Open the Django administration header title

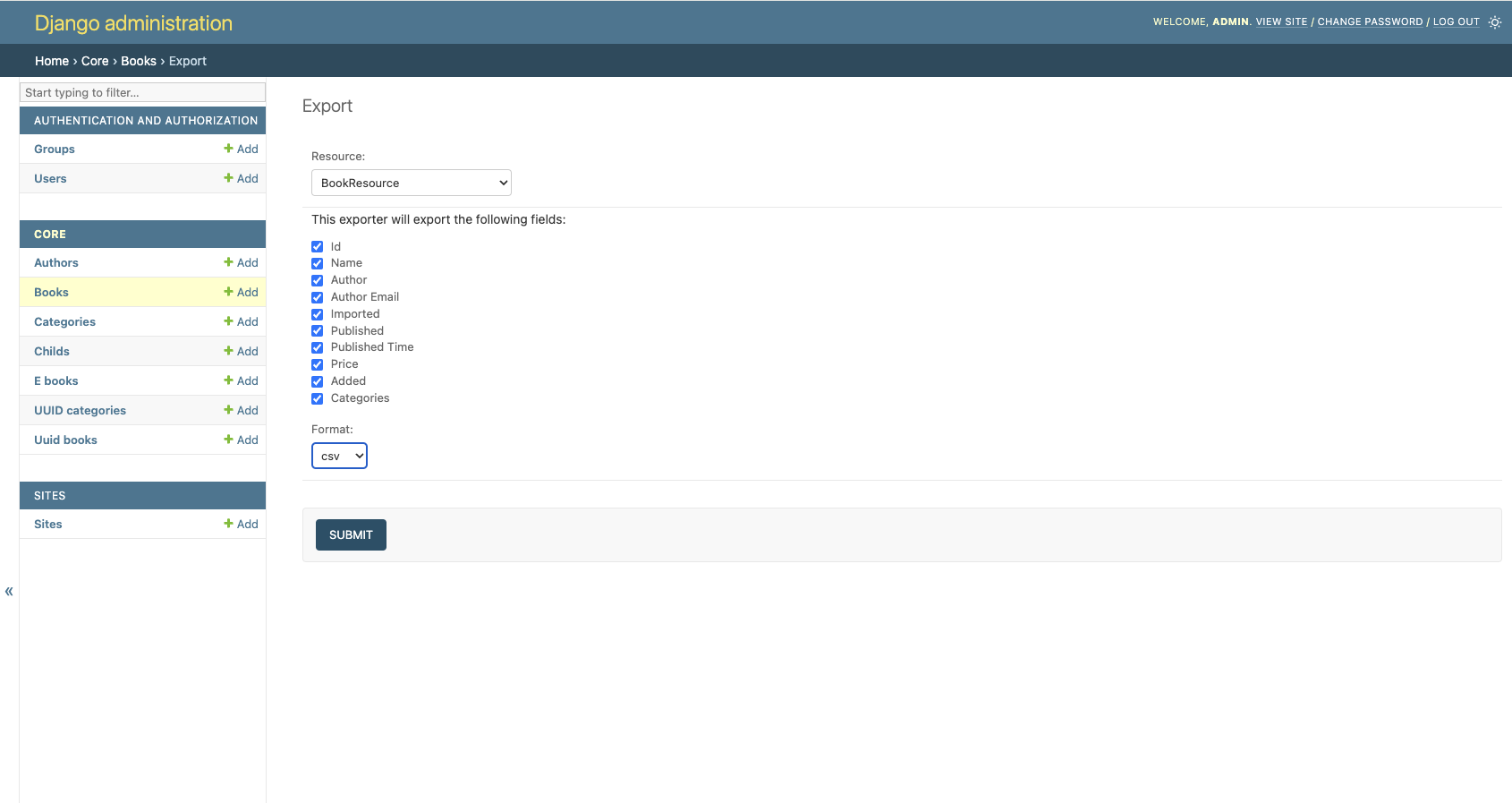[133, 23]
